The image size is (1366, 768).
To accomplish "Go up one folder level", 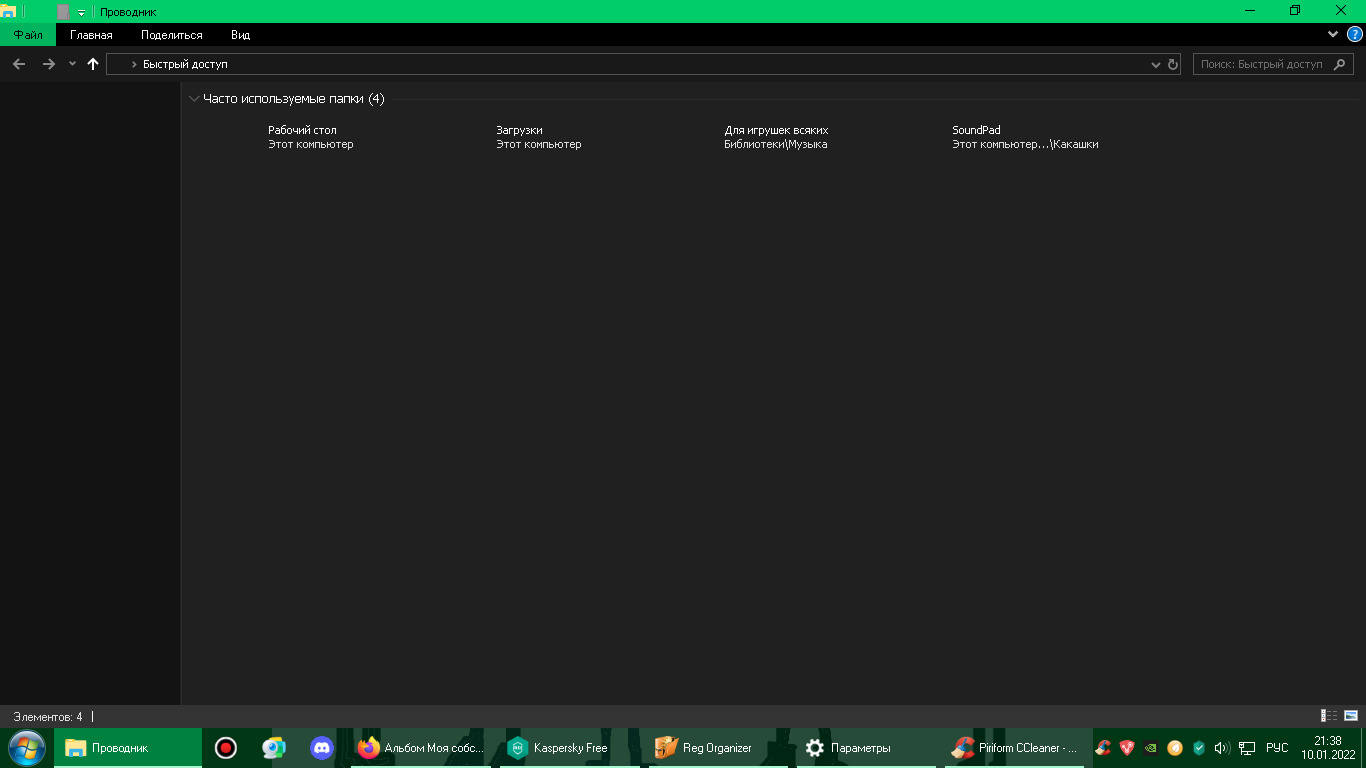I will click(x=93, y=64).
